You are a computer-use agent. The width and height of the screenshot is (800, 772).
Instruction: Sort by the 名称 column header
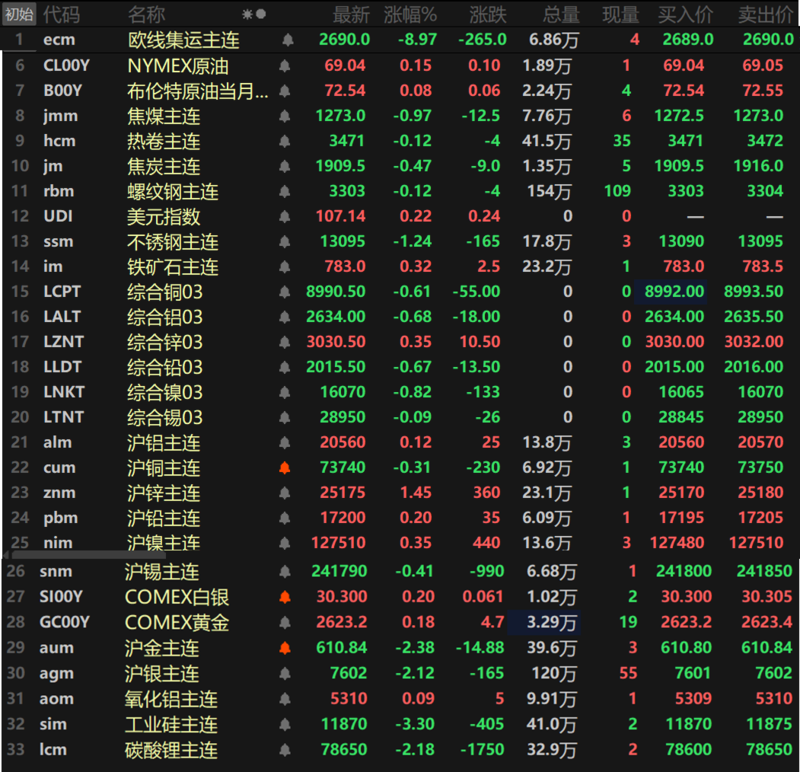(x=146, y=15)
